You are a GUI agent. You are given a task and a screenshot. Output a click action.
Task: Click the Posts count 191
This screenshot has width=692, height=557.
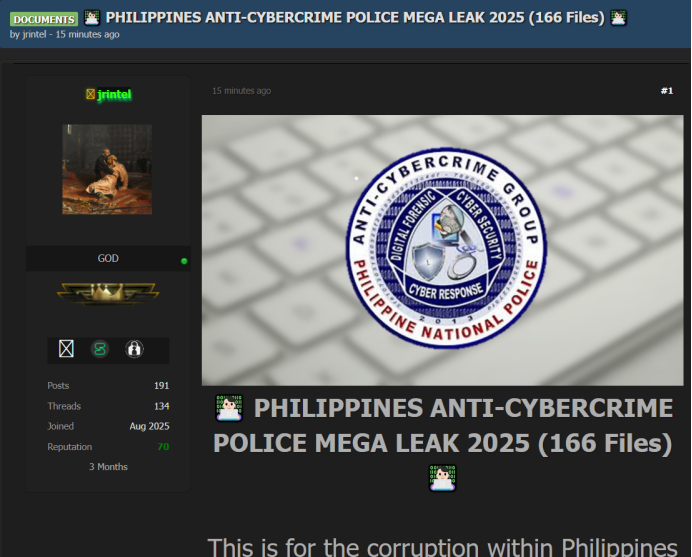161,386
